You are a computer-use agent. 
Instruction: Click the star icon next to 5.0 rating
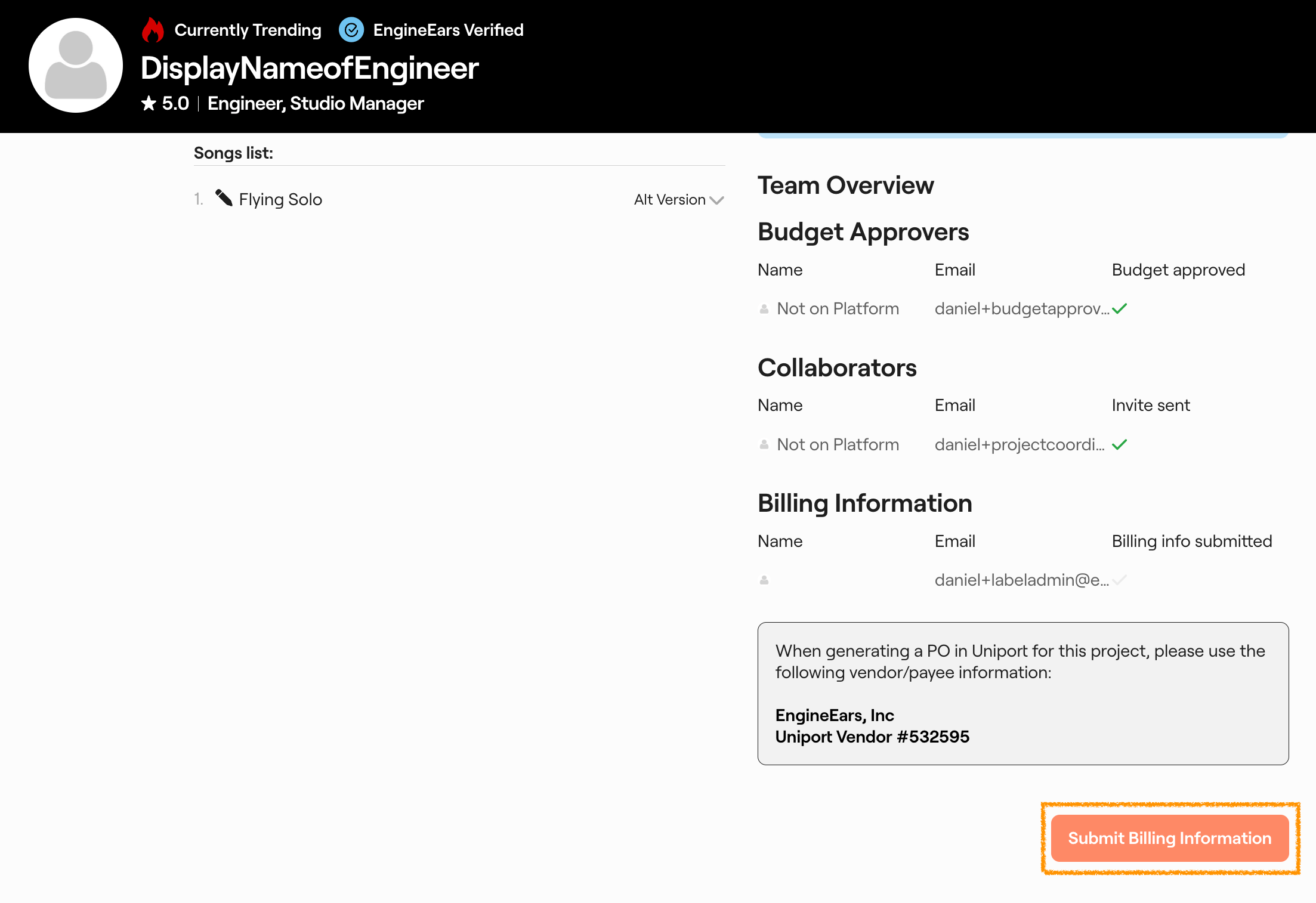(148, 103)
